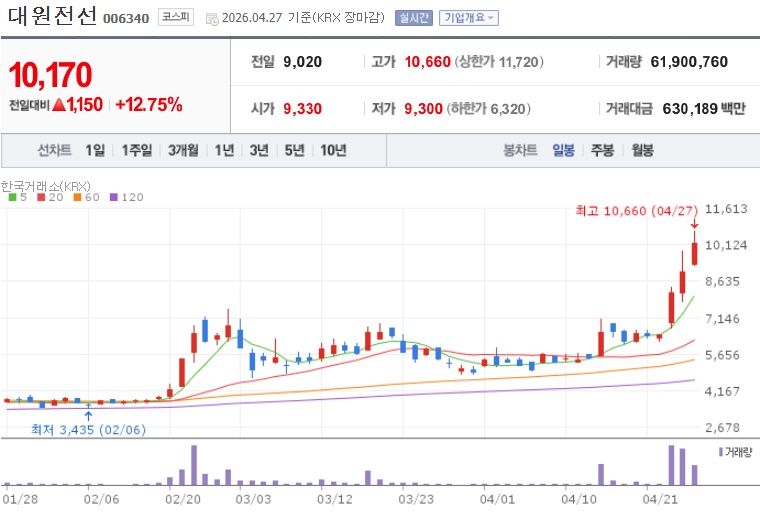Switch to the 1년 line chart
The height and width of the screenshot is (517, 760).
224,150
